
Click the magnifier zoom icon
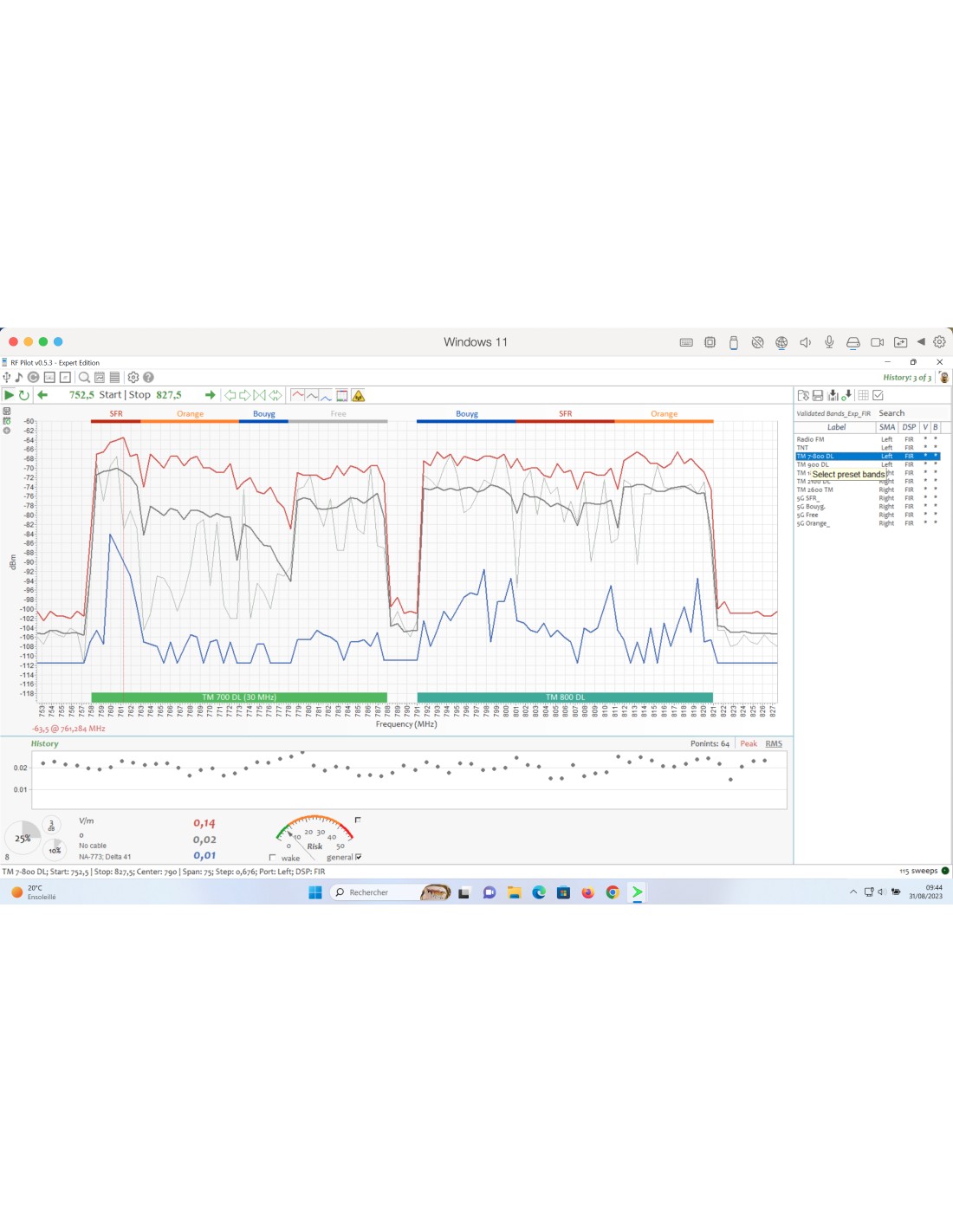[x=84, y=377]
